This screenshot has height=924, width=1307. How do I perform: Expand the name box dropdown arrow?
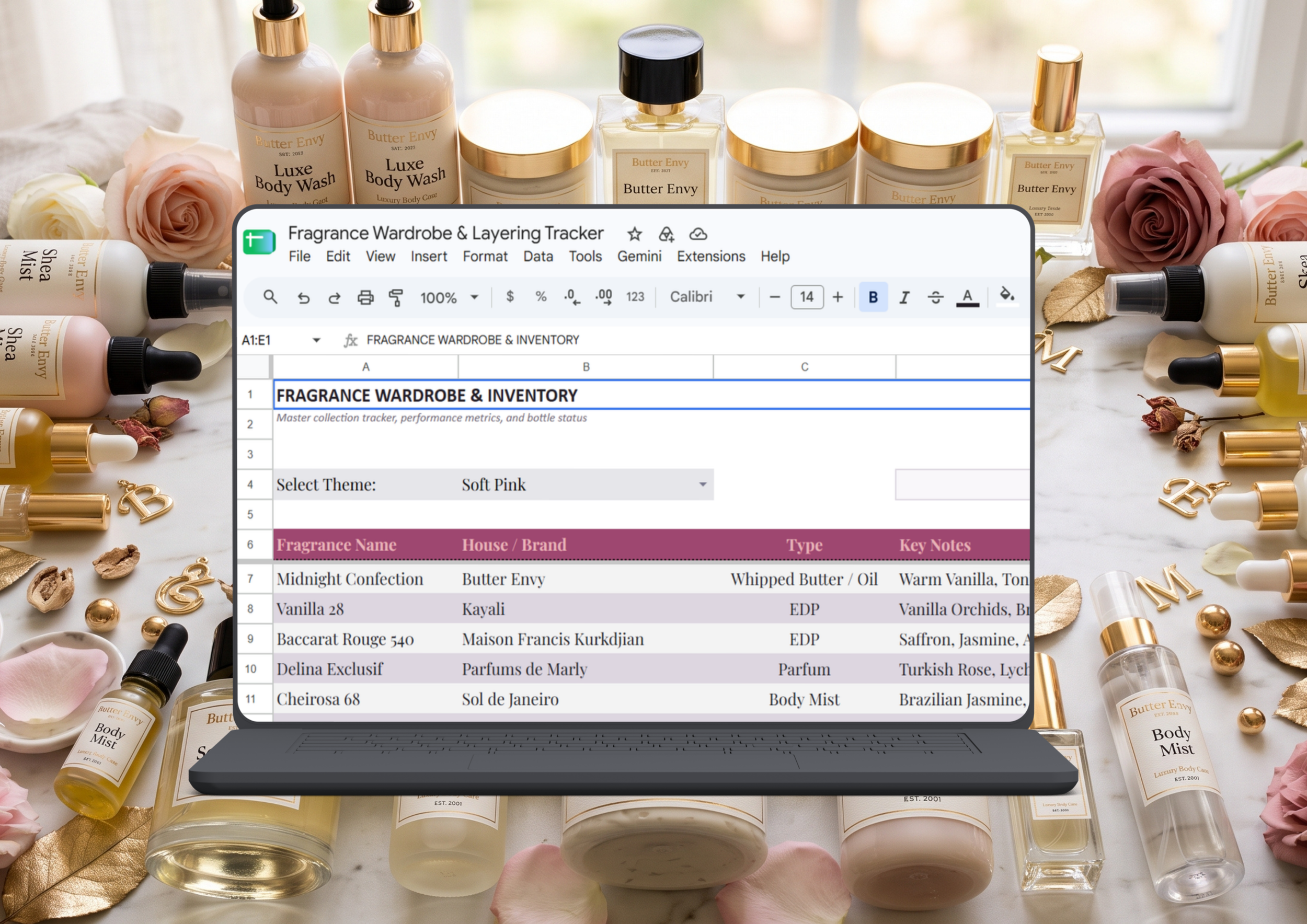point(316,340)
